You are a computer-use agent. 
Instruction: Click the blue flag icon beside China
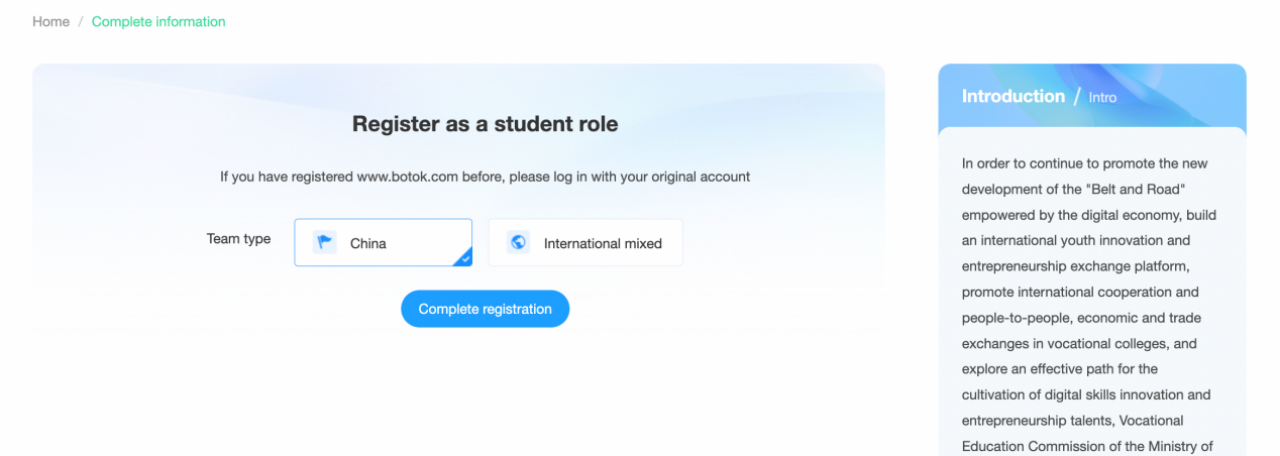point(324,243)
